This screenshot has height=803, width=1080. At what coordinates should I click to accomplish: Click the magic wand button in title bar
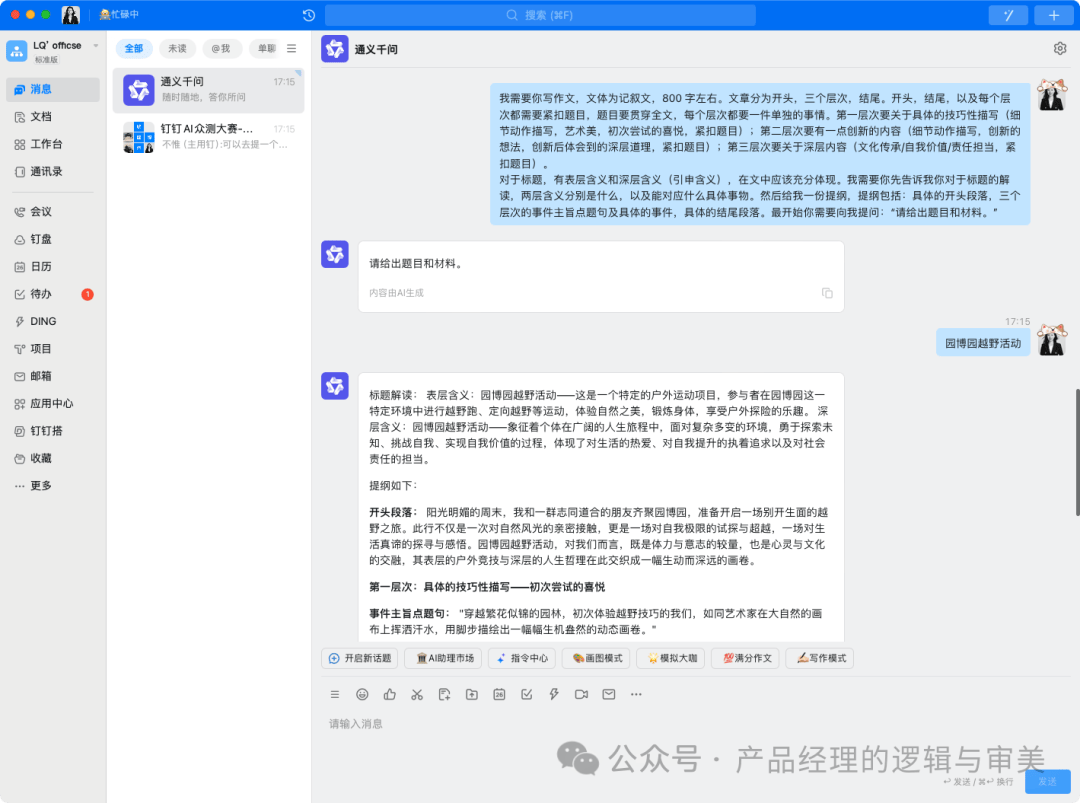tap(1008, 15)
